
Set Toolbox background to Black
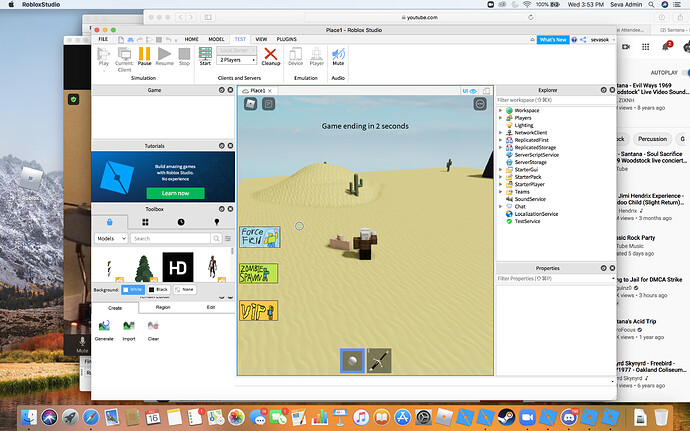pos(158,289)
